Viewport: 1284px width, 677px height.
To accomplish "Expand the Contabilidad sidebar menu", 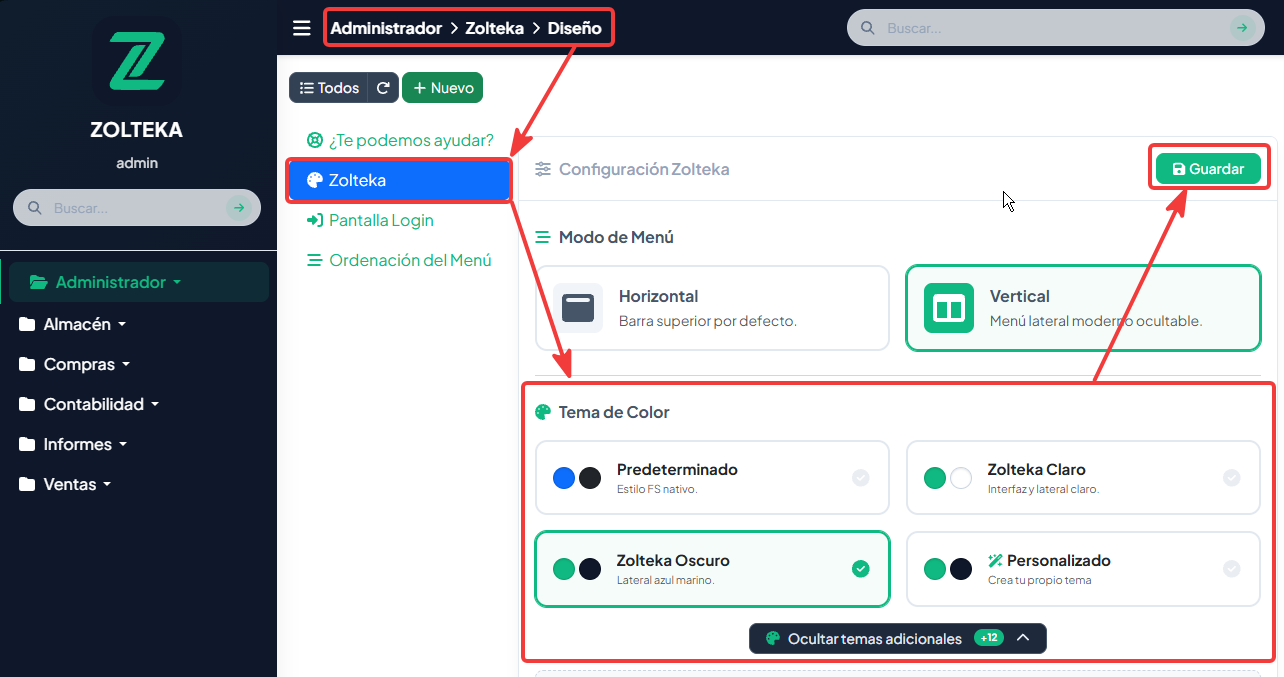I will (x=88, y=404).
